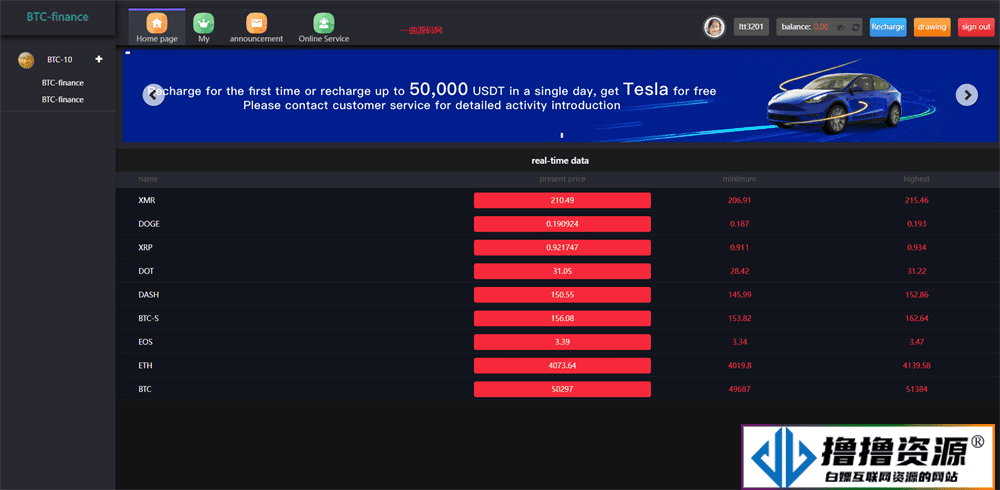Viewport: 1000px width, 490px height.
Task: Select the BTC row name
Action: pos(145,389)
